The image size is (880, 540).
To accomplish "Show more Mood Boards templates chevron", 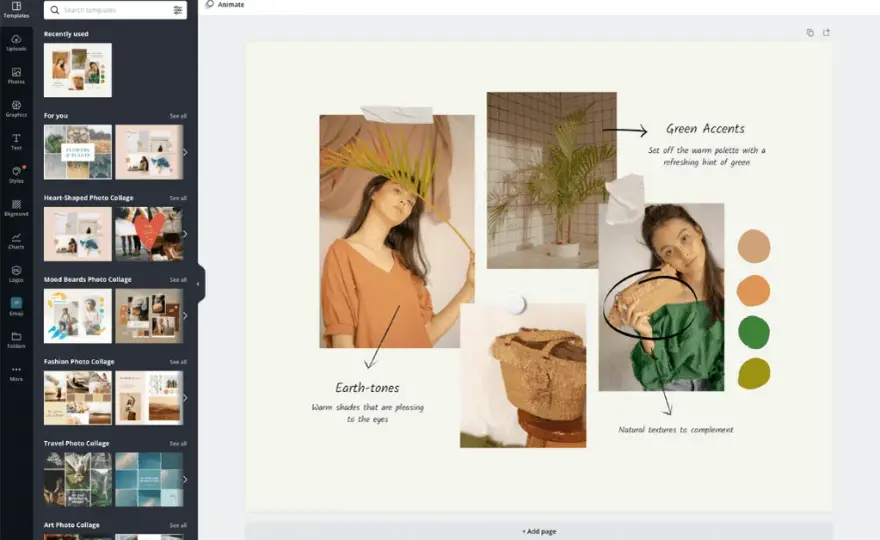I will pos(185,315).
